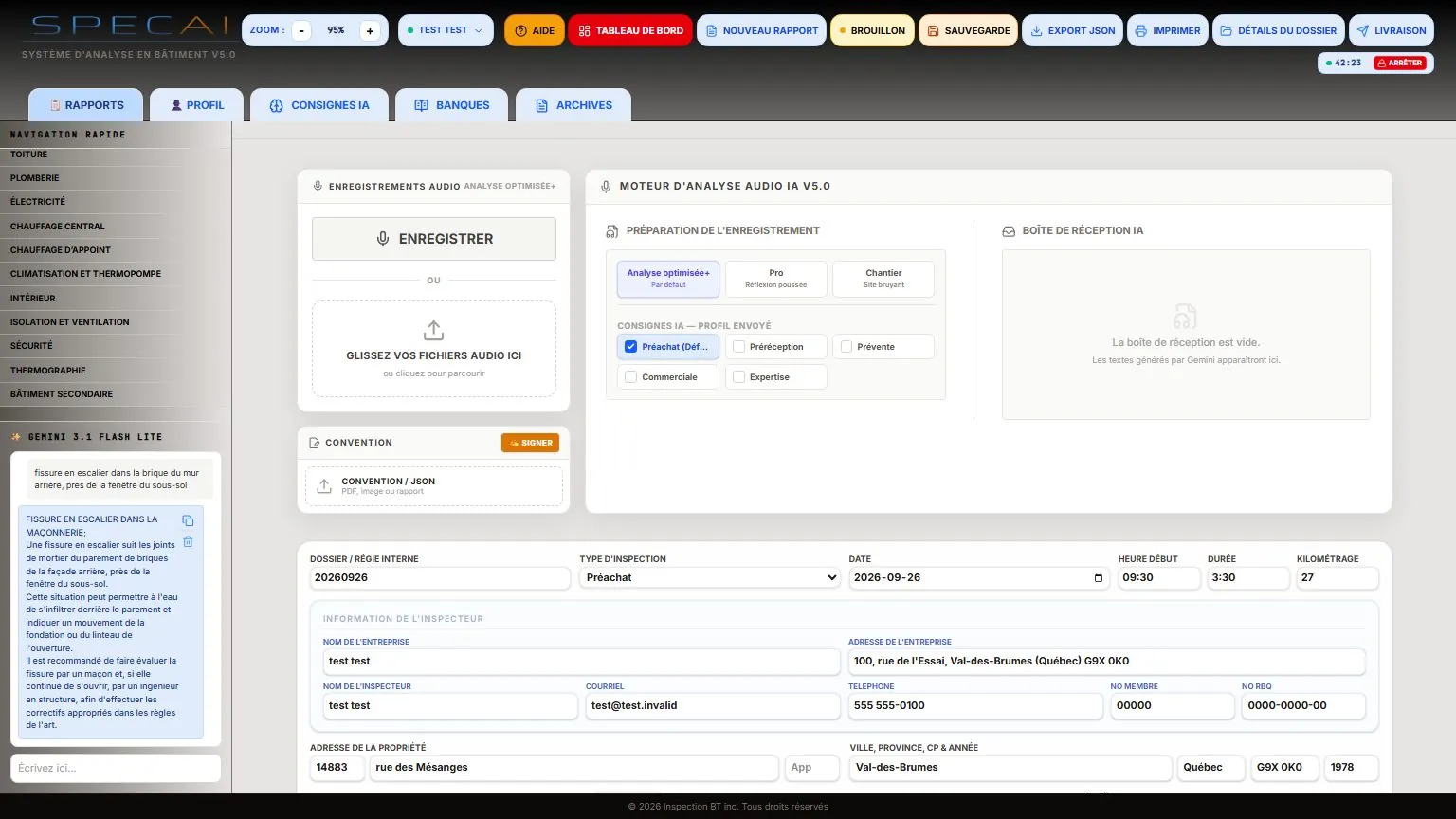The height and width of the screenshot is (819, 1456).
Task: Edit the Courriel field
Action: click(x=713, y=706)
